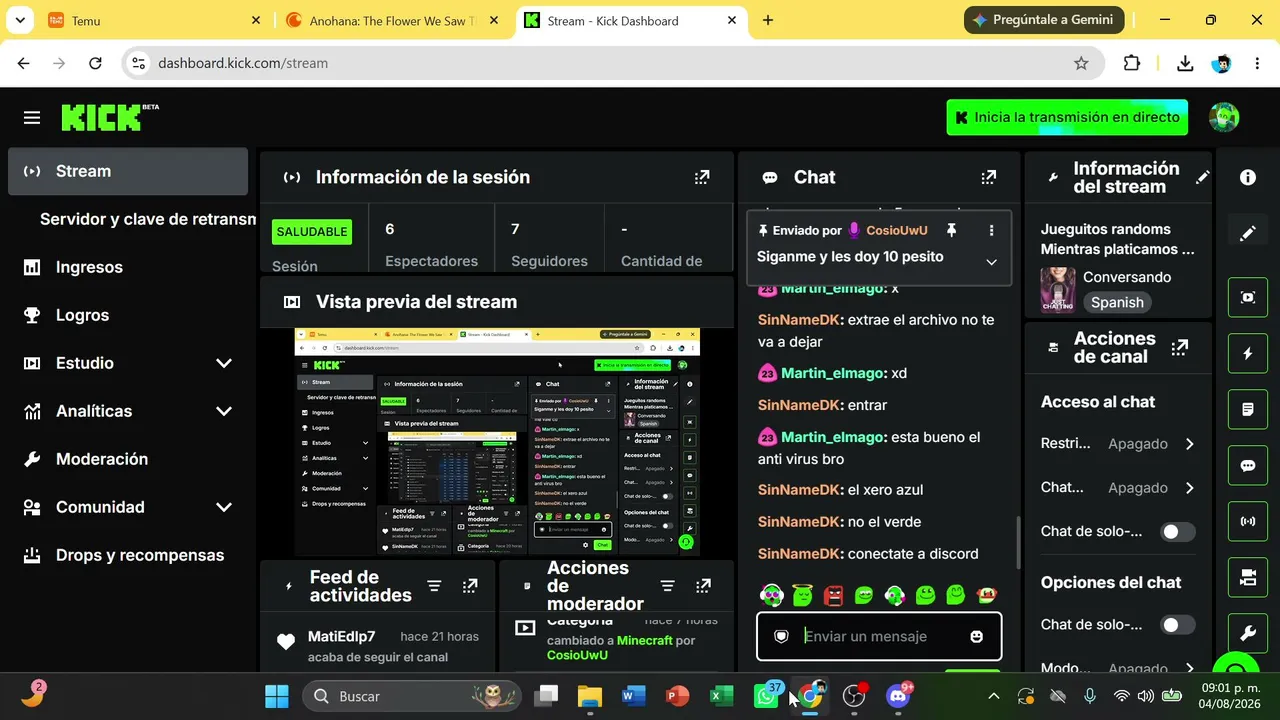Click the Just Chatting category thumbnail
This screenshot has width=1280, height=720.
click(x=1058, y=290)
